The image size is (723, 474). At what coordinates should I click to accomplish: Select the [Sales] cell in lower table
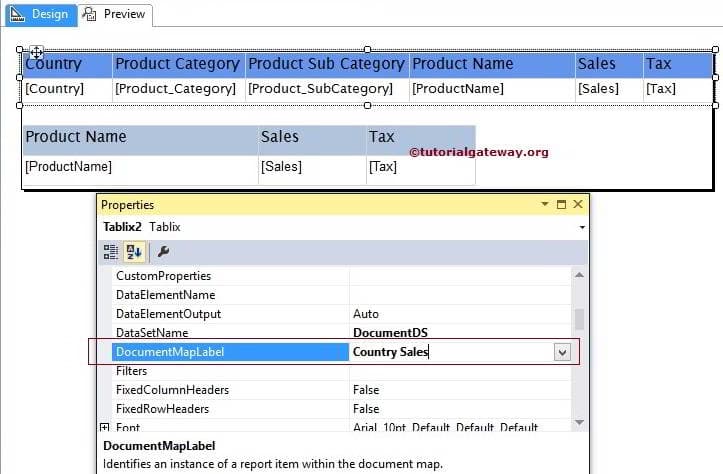coord(312,169)
